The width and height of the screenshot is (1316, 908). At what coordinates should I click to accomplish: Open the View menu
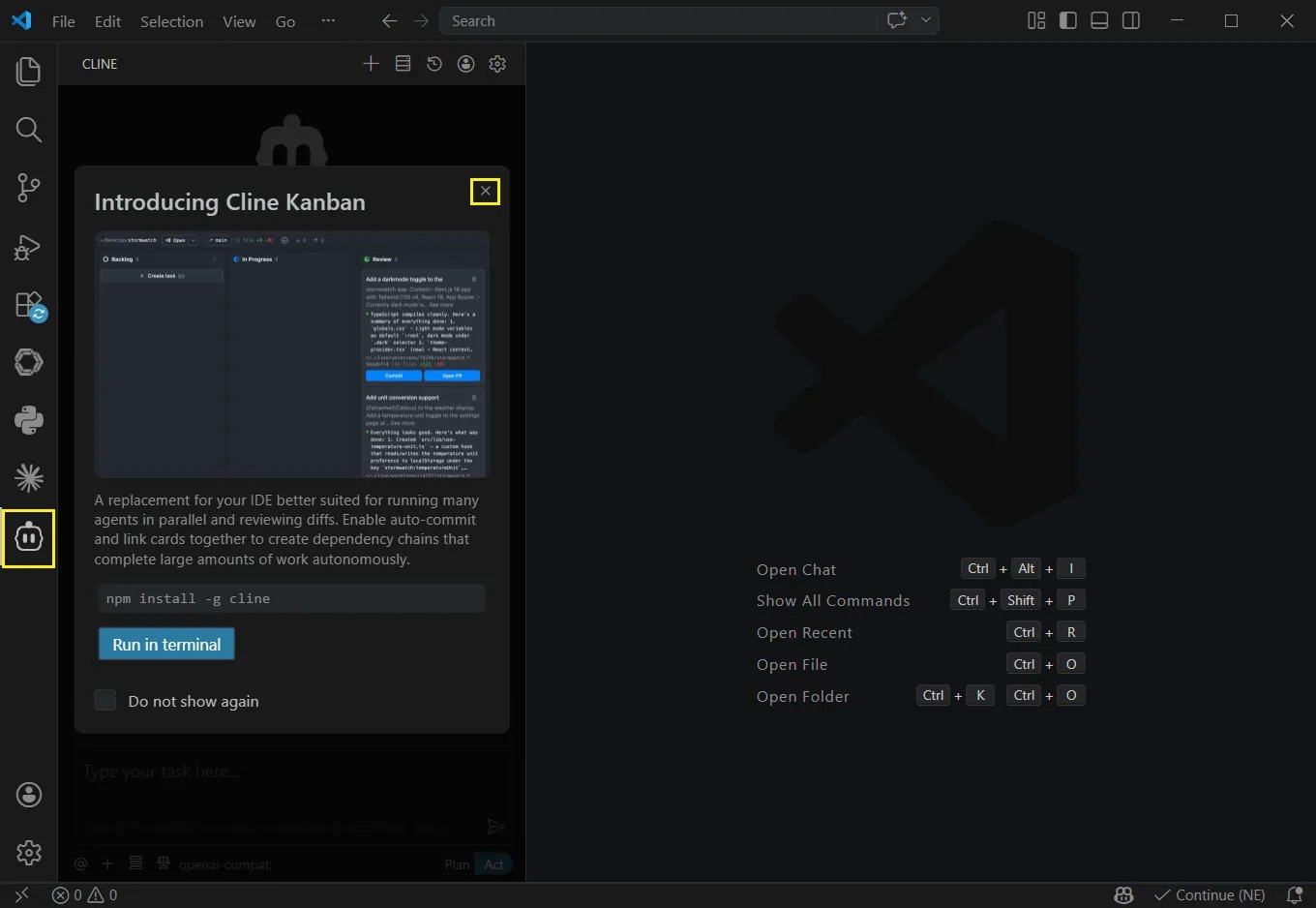pos(239,21)
